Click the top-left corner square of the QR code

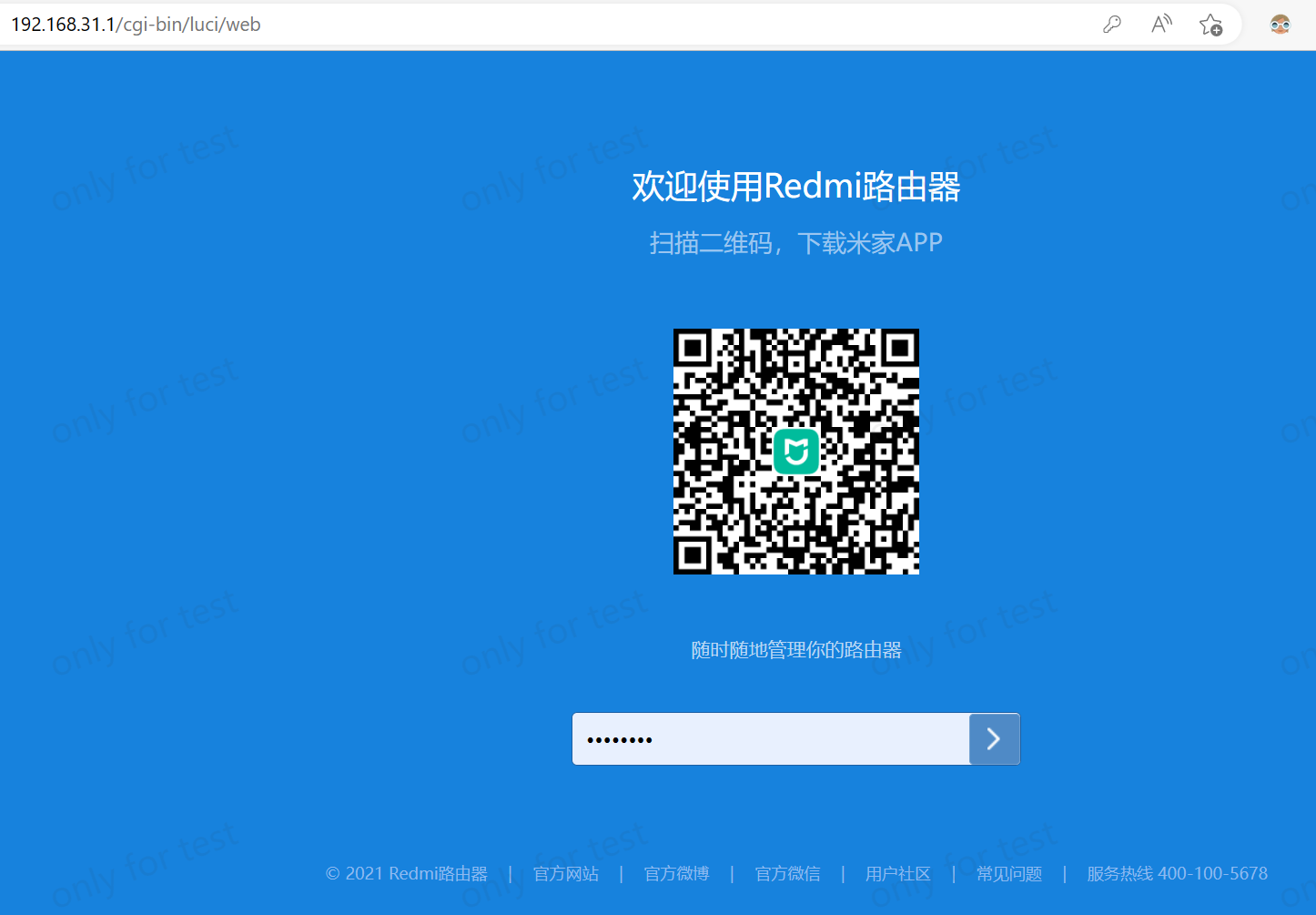point(693,348)
